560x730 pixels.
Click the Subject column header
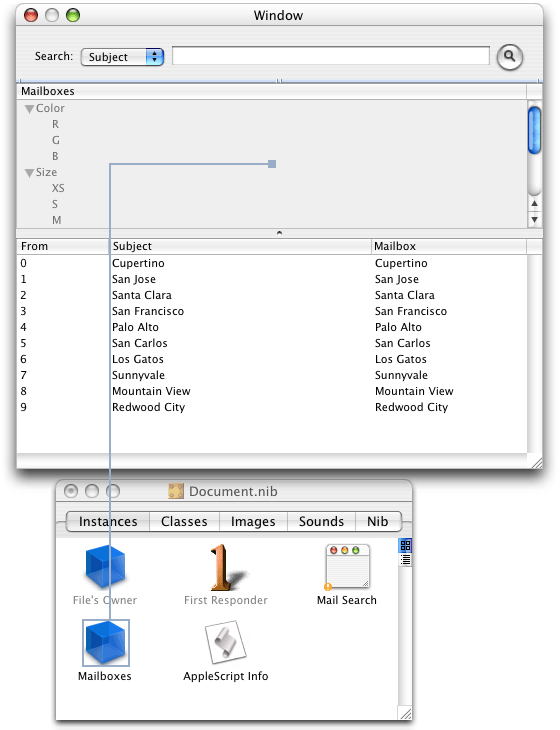[x=241, y=246]
